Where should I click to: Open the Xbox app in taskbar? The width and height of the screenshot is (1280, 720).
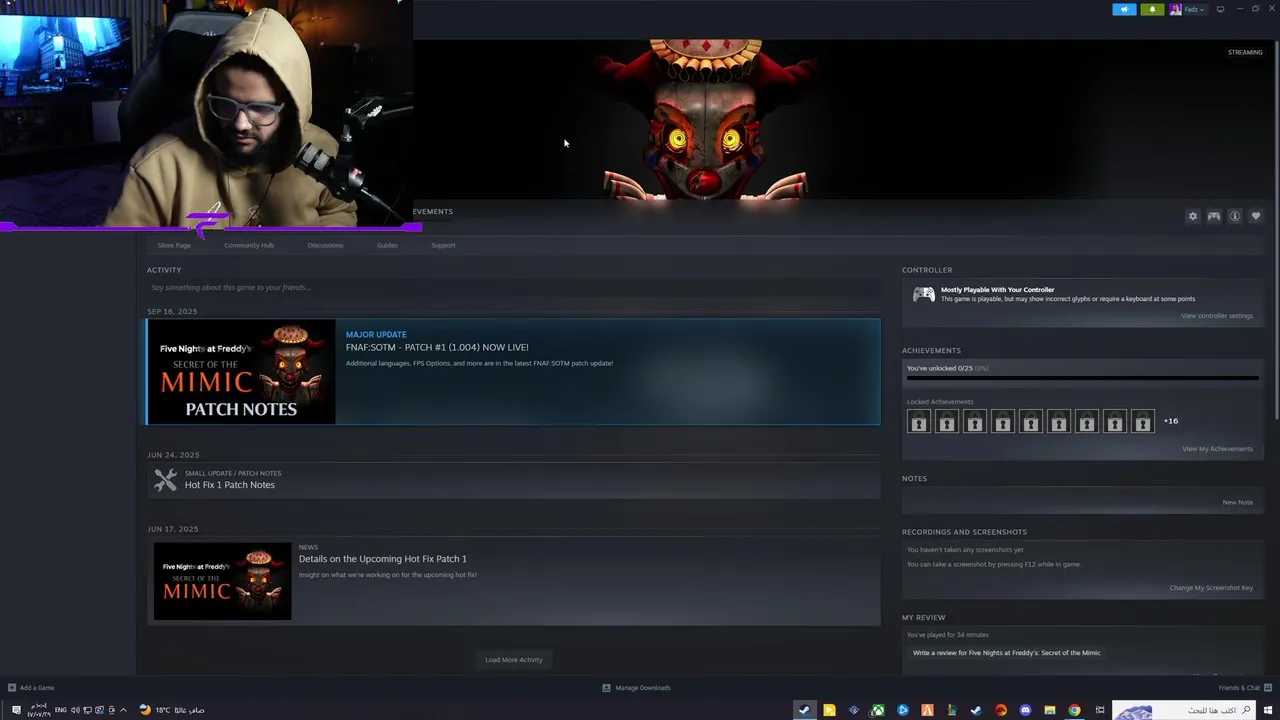878,710
